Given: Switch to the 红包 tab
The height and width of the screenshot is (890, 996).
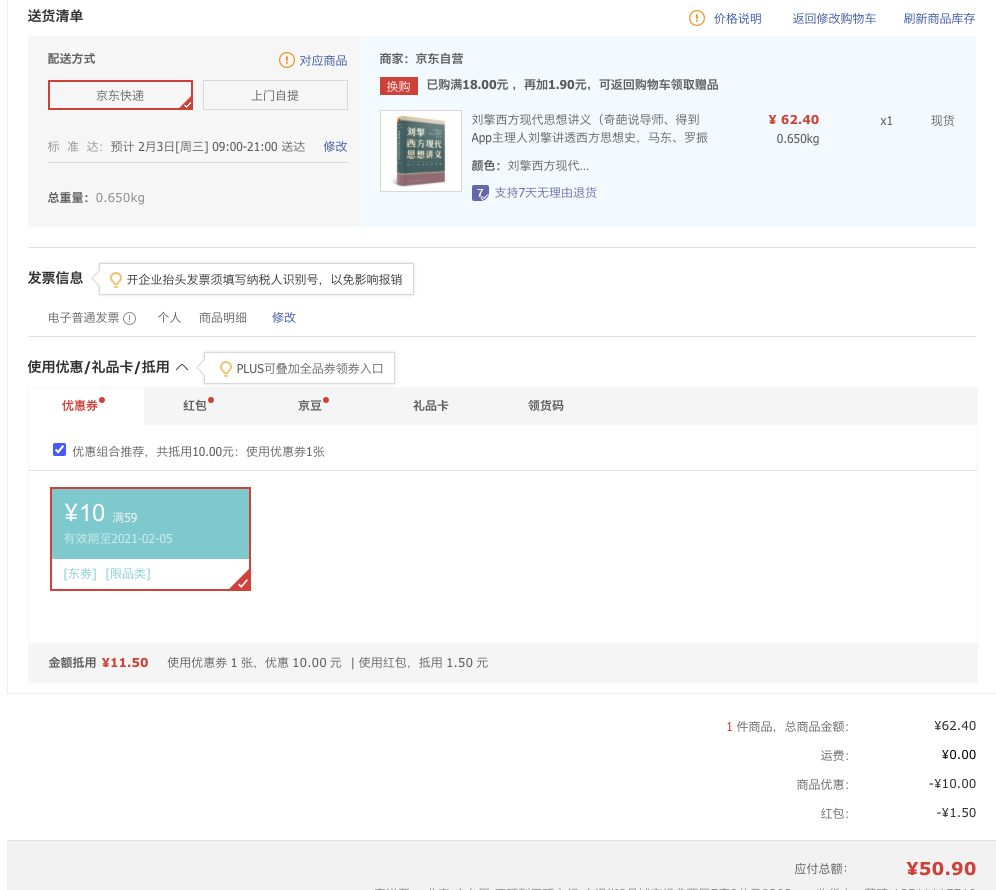Looking at the screenshot, I should coord(194,405).
